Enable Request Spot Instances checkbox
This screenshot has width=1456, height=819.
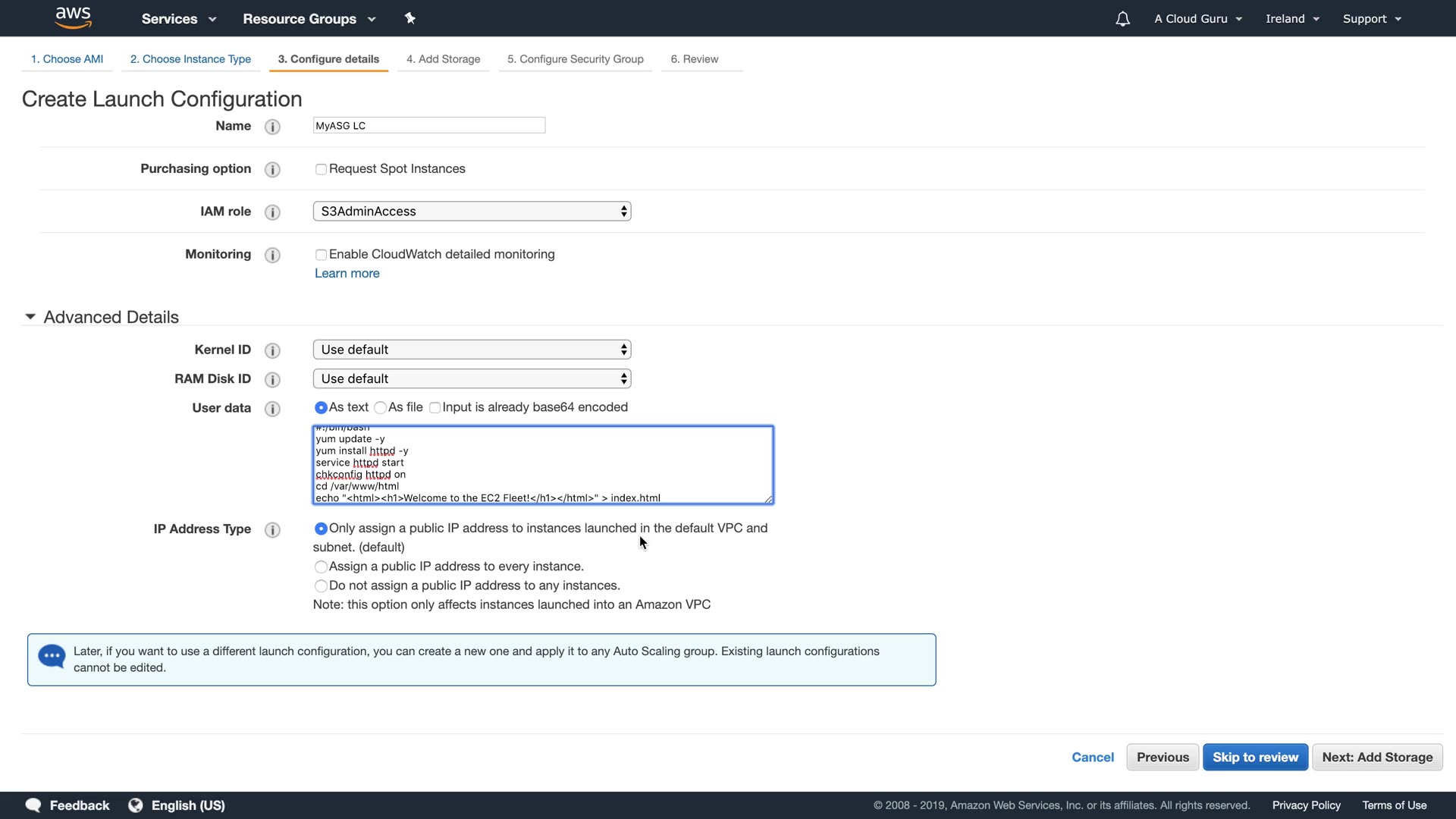321,169
